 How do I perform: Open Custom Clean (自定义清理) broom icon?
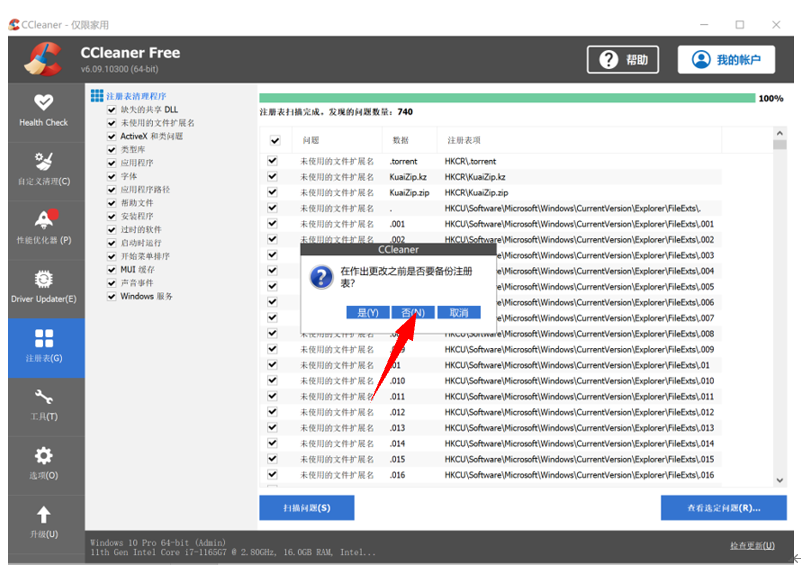tap(43, 161)
